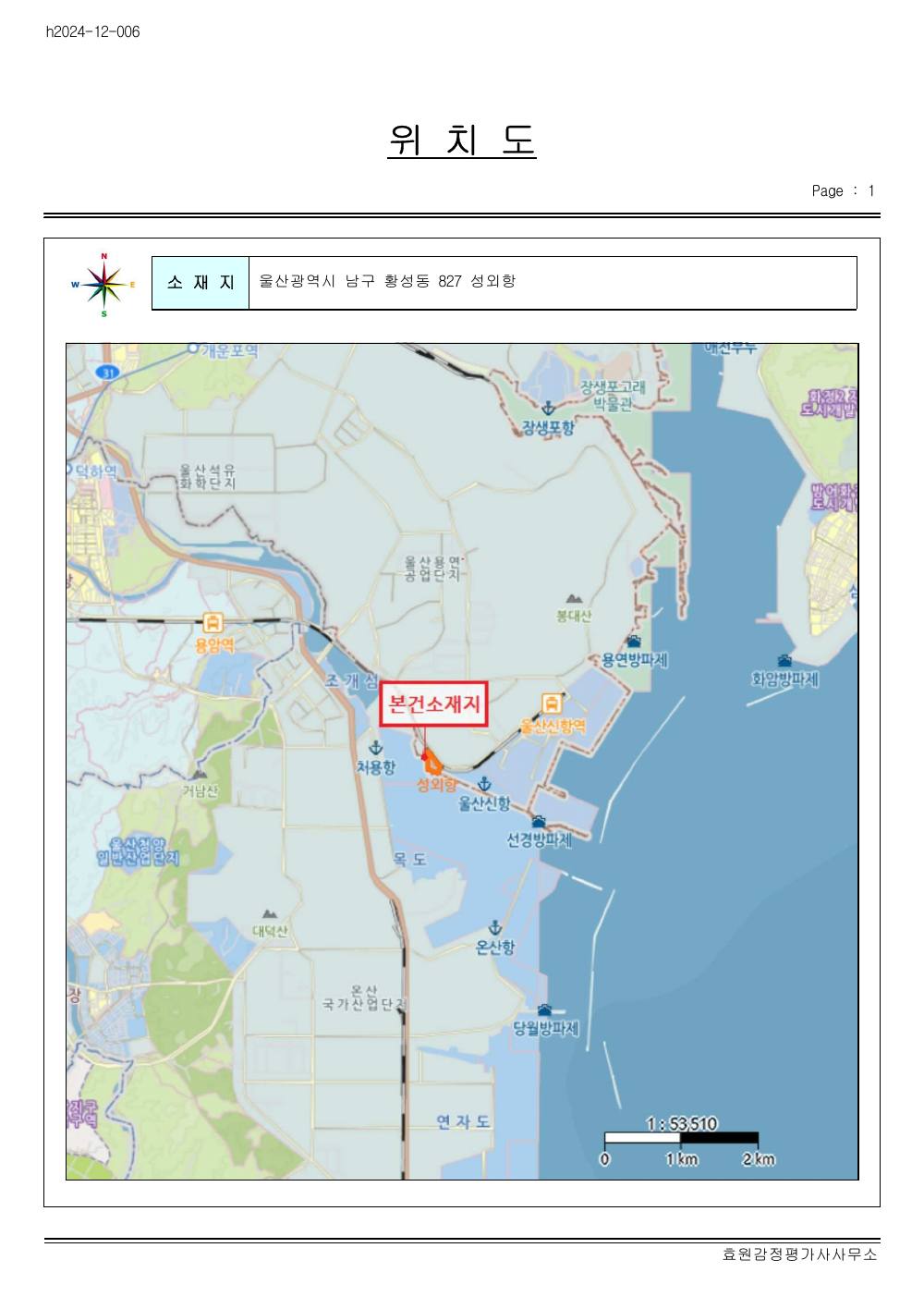Click the 용연방파제 label
Screen dimensions: 924x1309
(x=635, y=660)
